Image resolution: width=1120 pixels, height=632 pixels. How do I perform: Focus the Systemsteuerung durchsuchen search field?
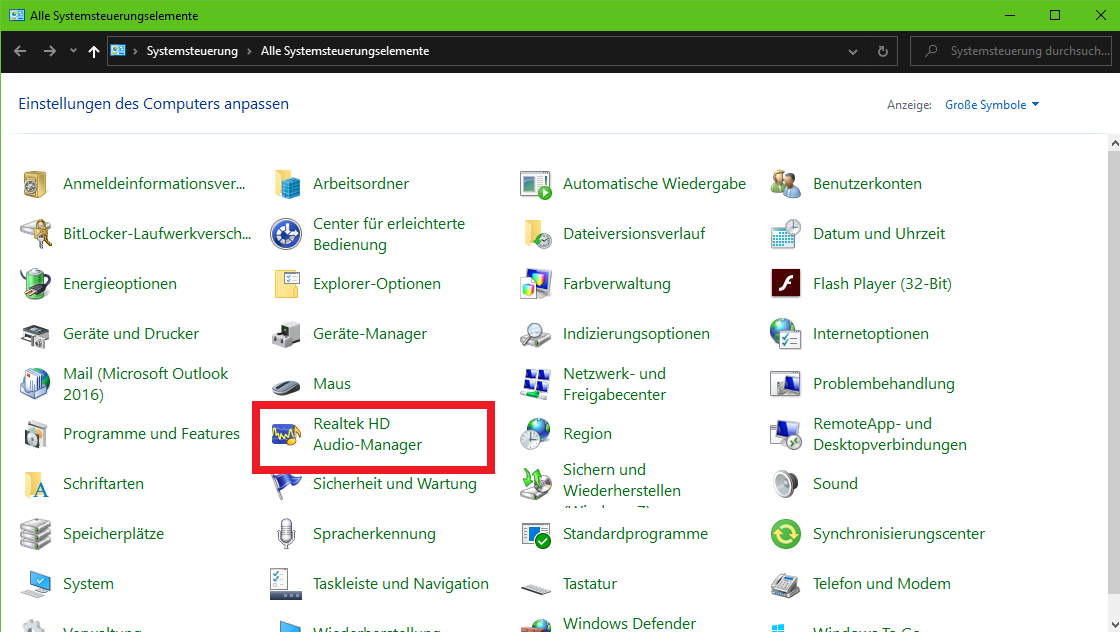[1011, 51]
